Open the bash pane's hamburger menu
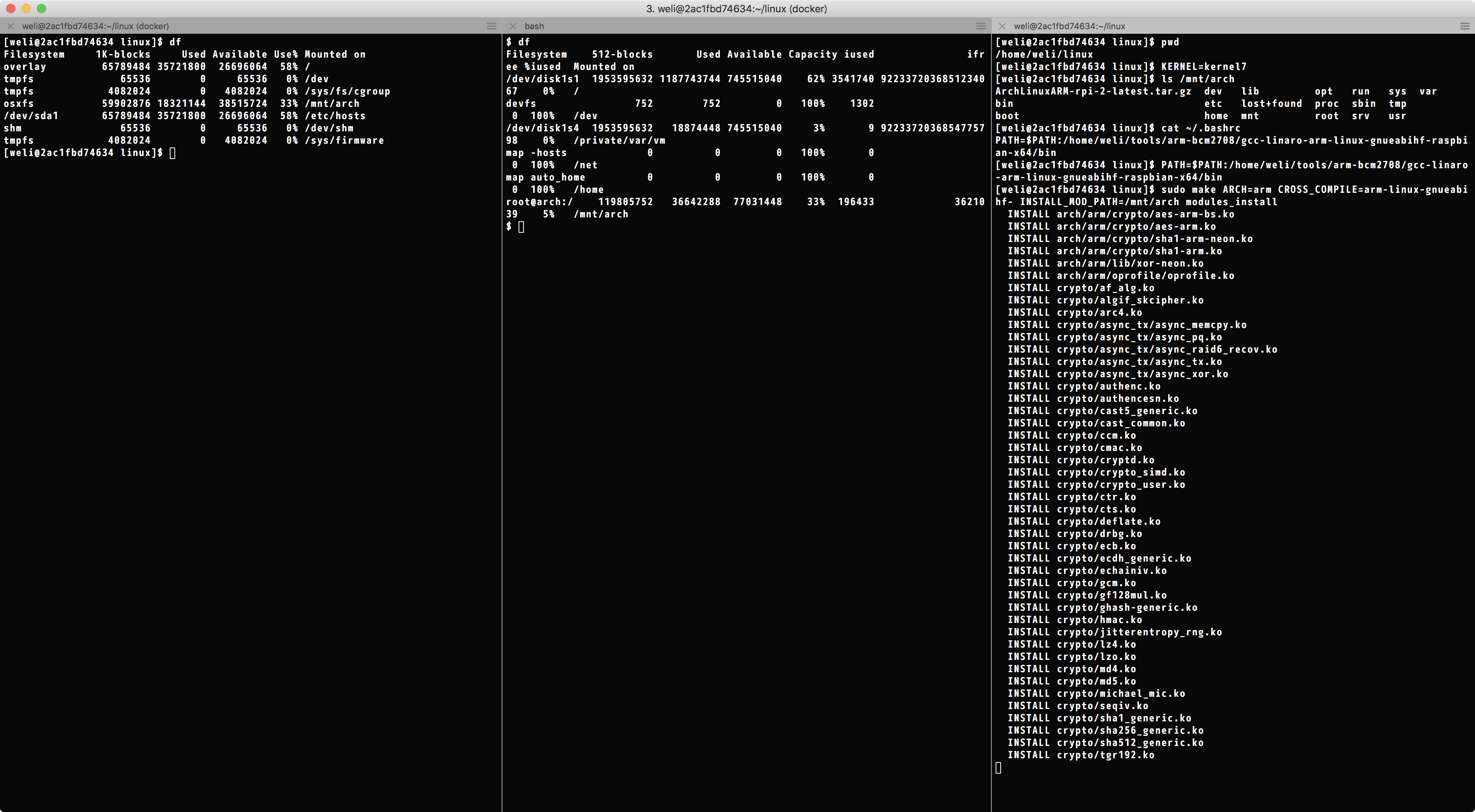The image size is (1475, 812). coord(981,27)
